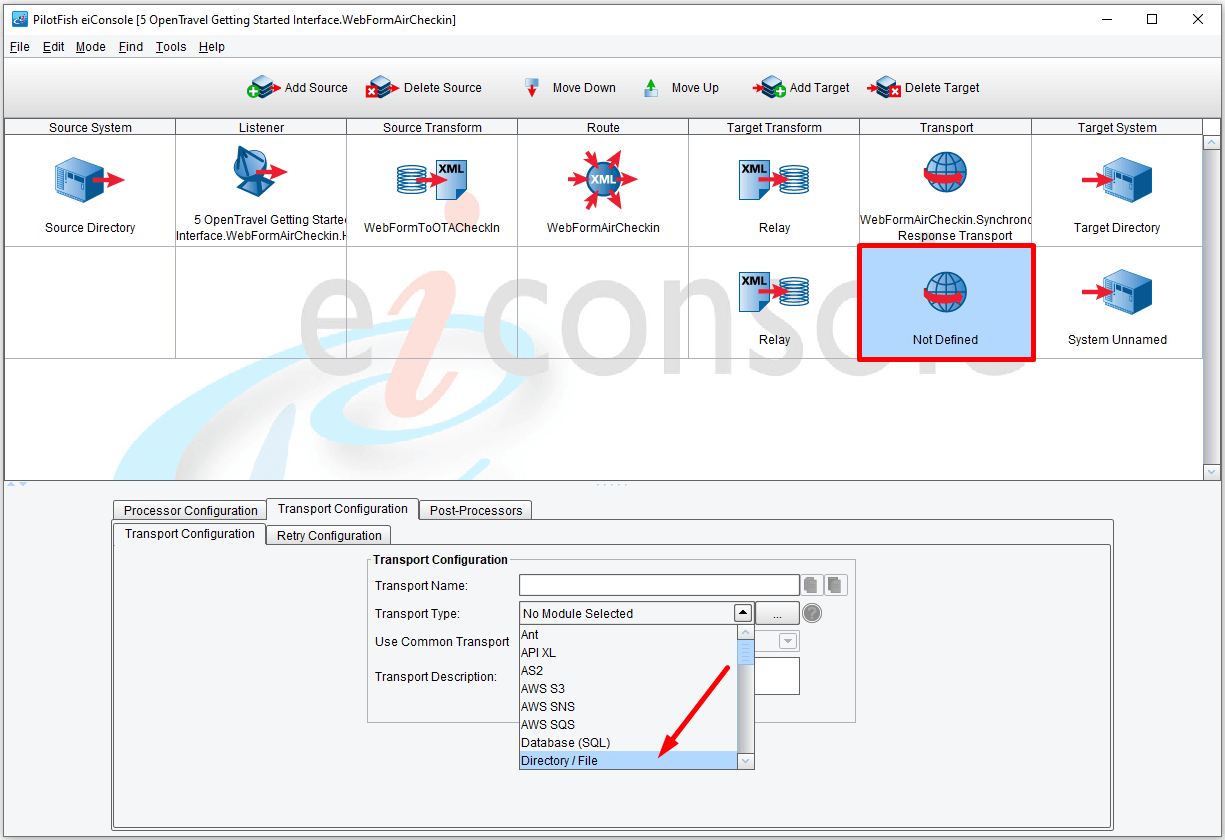Select the Source Directory system icon

[89, 180]
